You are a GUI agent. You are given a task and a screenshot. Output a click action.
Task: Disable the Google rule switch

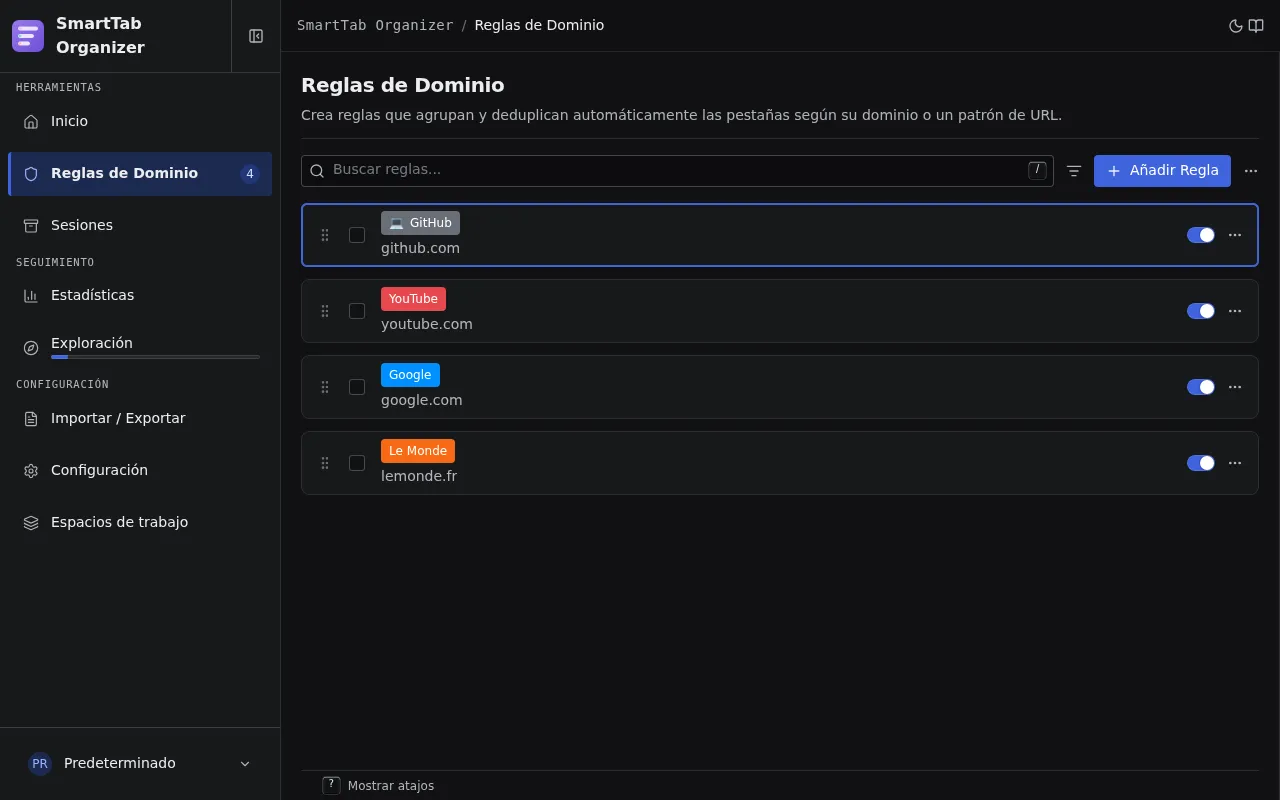pyautogui.click(x=1201, y=387)
